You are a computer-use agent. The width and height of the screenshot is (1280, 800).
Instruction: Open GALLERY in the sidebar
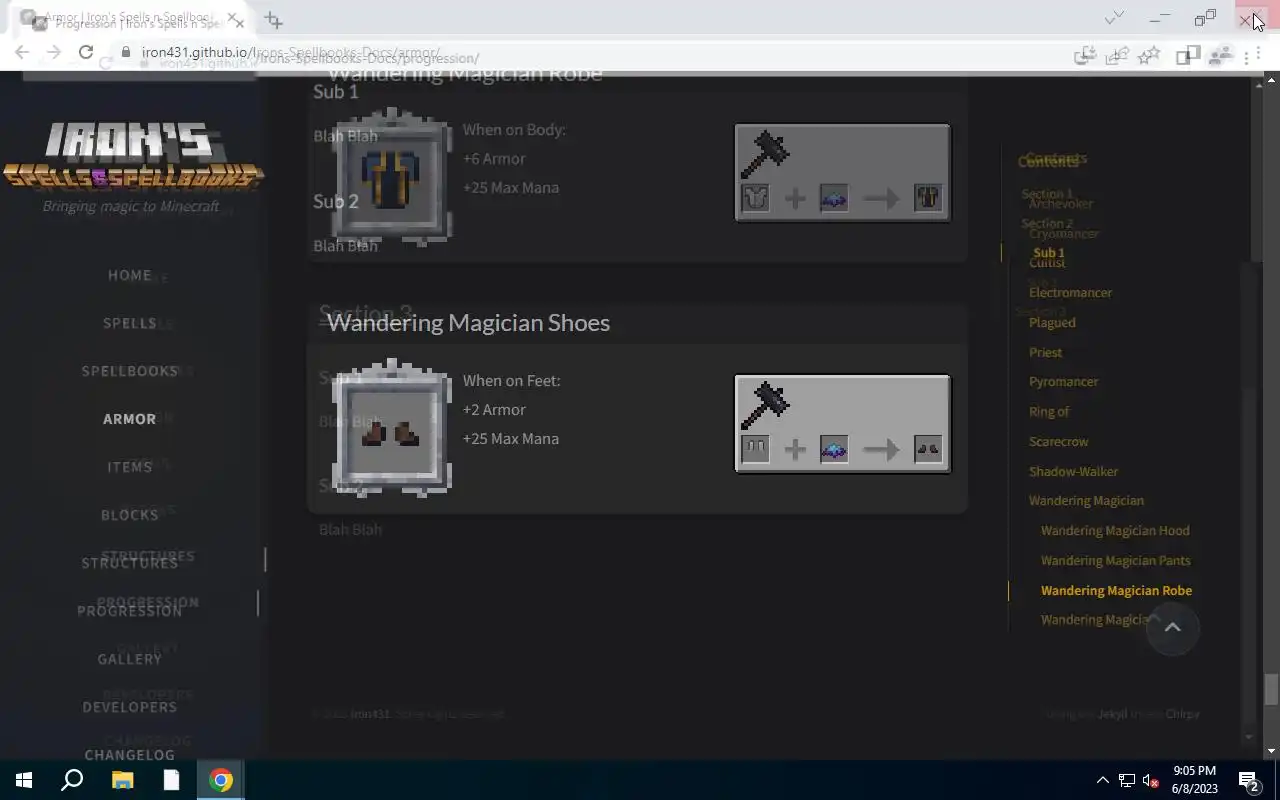[130, 659]
